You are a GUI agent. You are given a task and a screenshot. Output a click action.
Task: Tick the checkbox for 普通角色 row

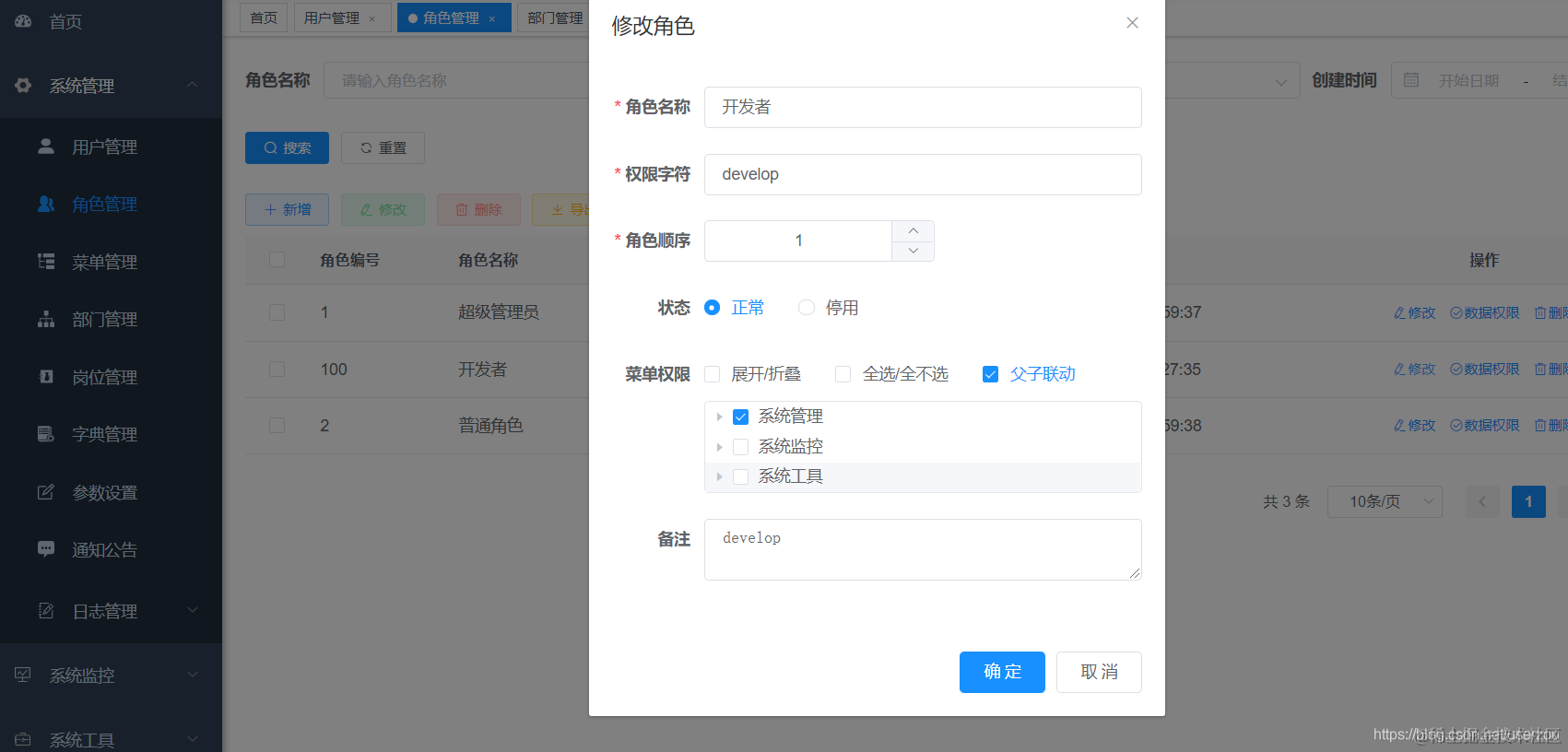(277, 425)
